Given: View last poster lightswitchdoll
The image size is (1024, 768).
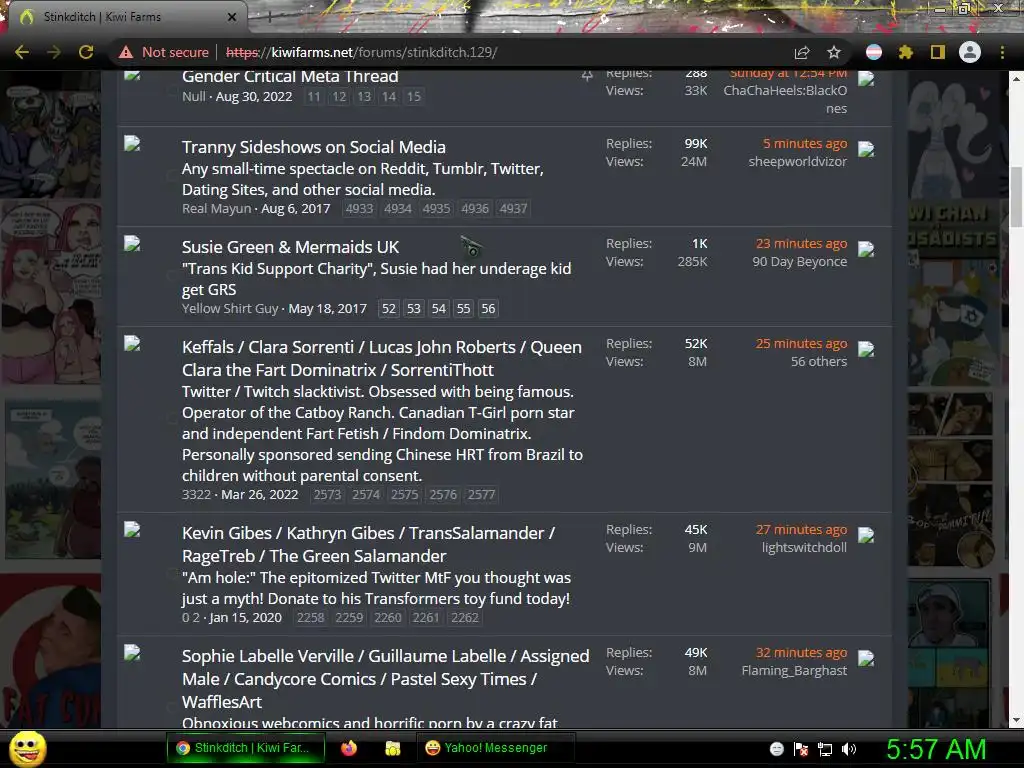Looking at the screenshot, I should point(804,547).
